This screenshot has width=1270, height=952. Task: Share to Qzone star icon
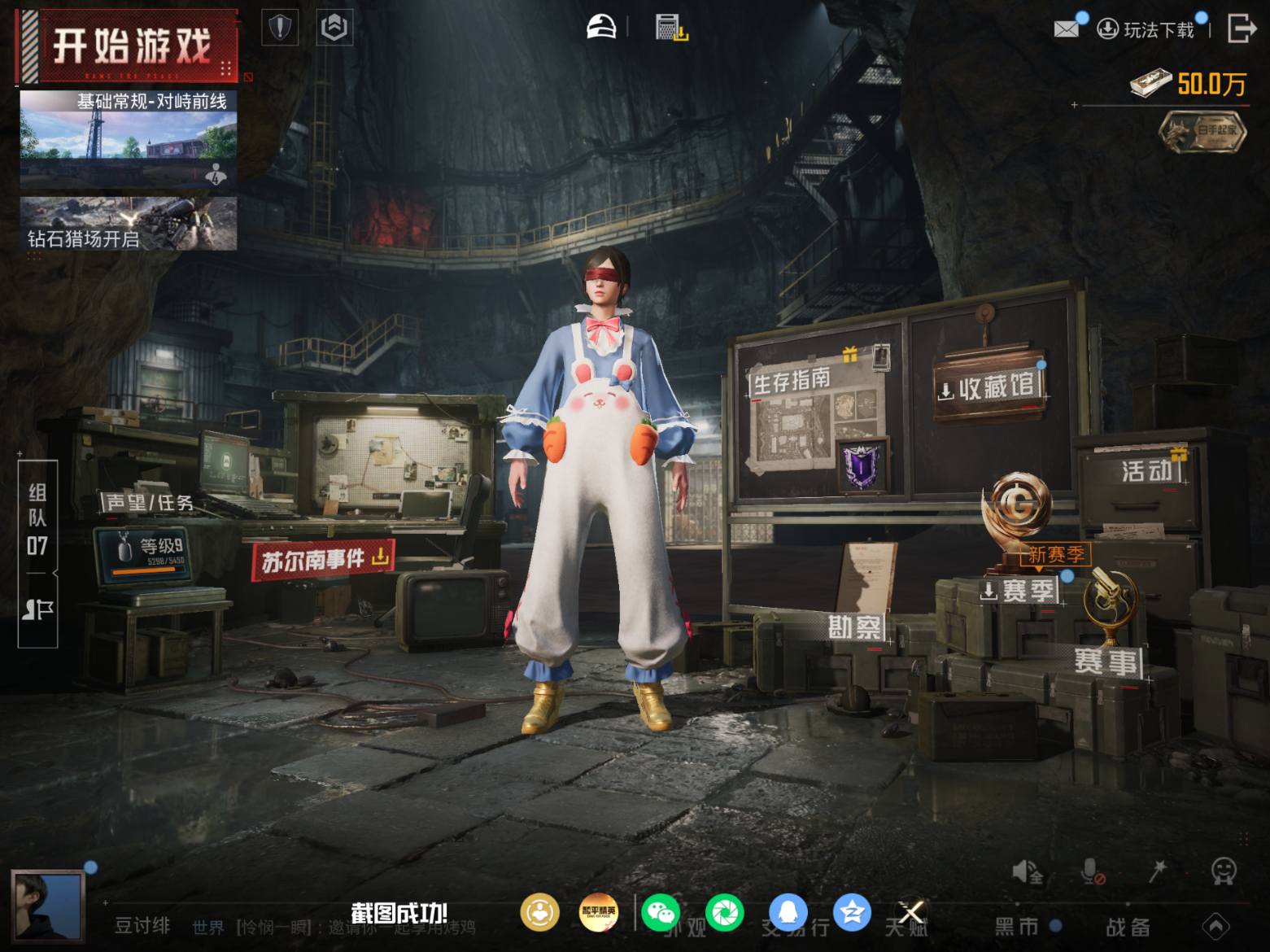coord(852,912)
